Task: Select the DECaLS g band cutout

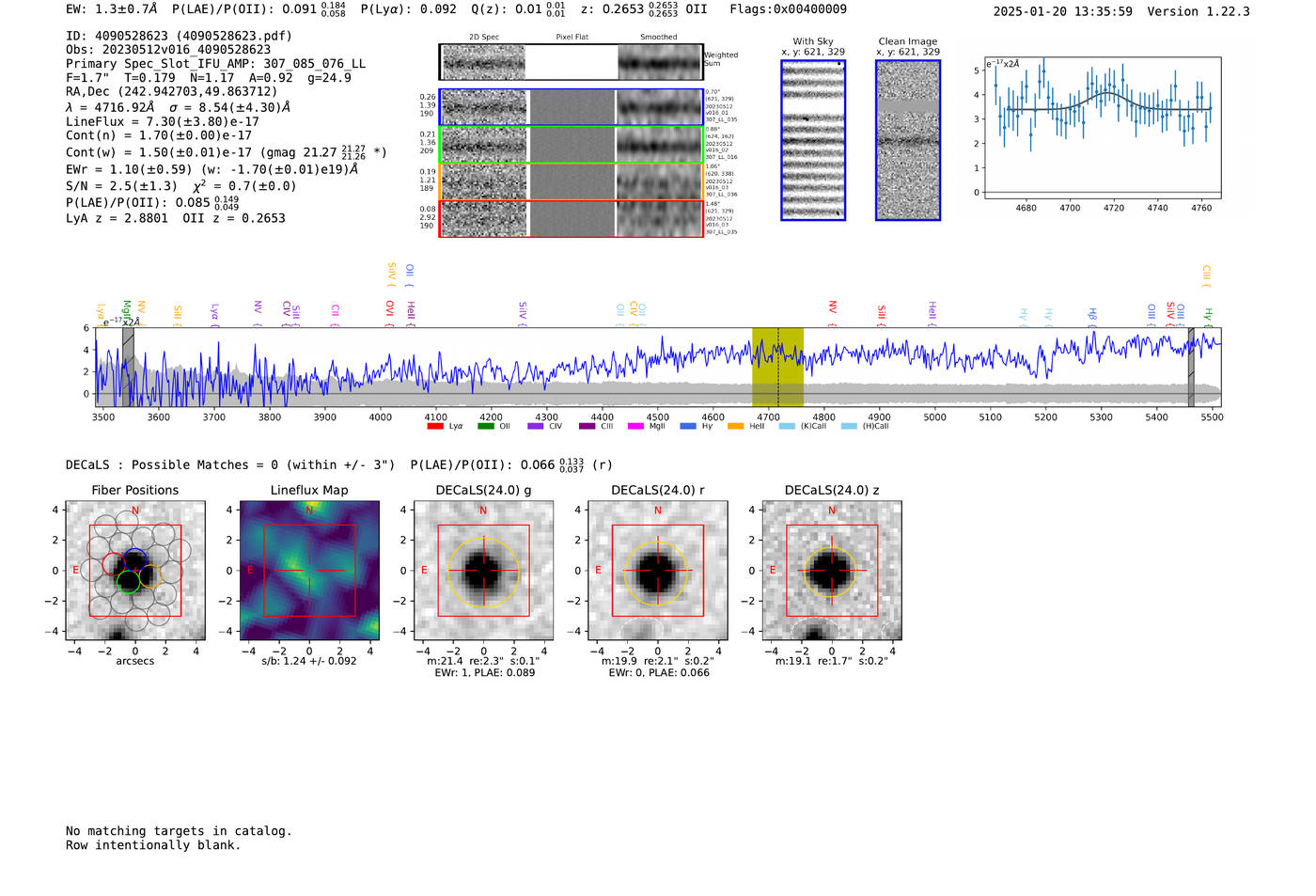Action: pos(483,571)
